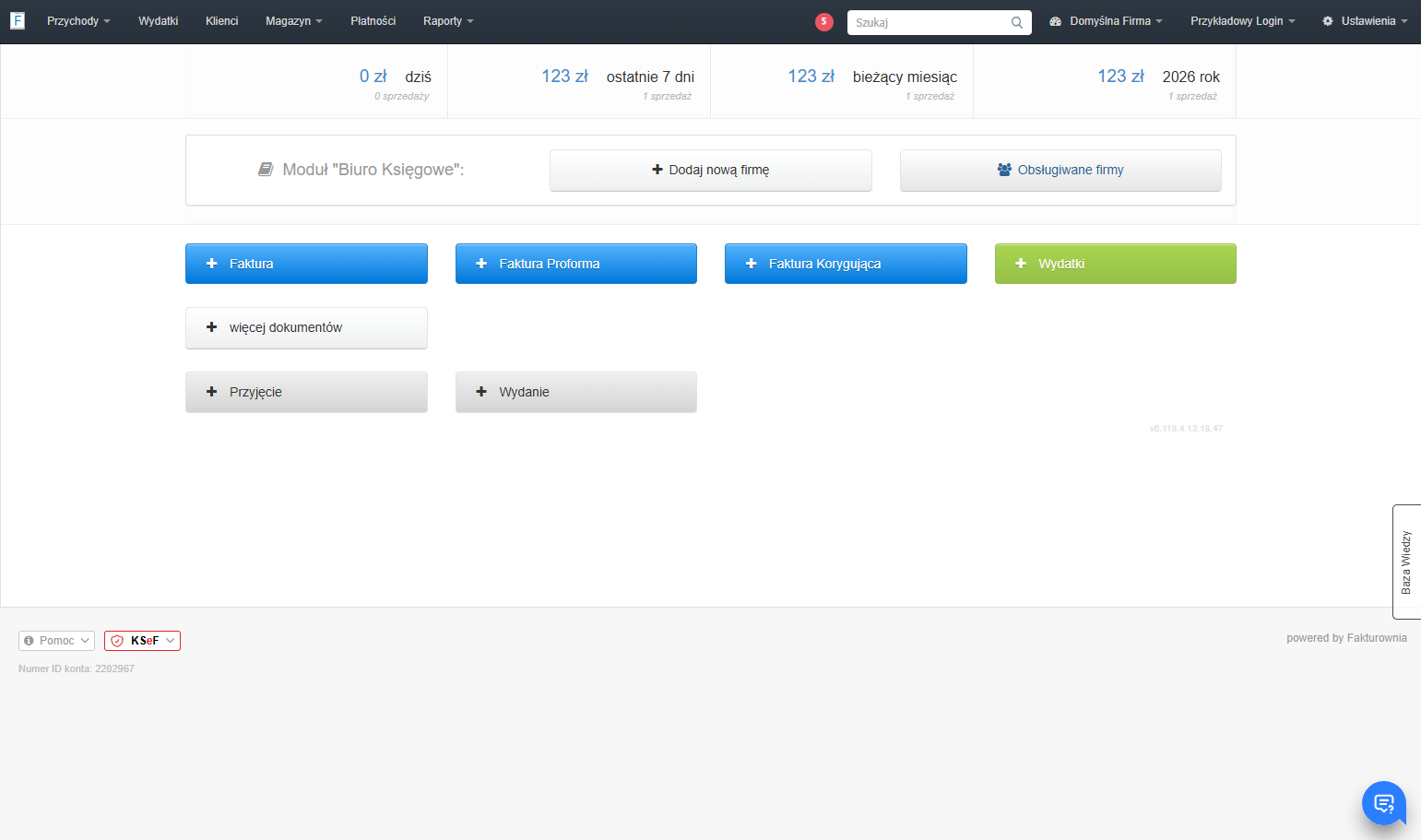Open the Przykładowy Login account dropdown
This screenshot has width=1421, height=840.
point(1242,21)
